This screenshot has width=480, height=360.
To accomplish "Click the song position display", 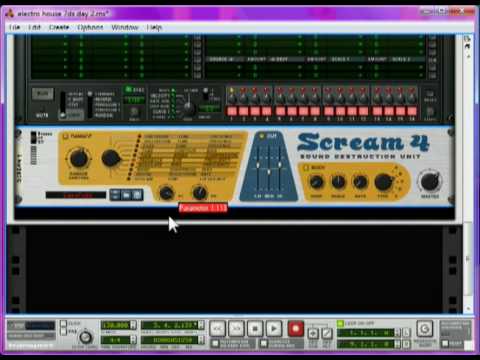I will [170, 325].
